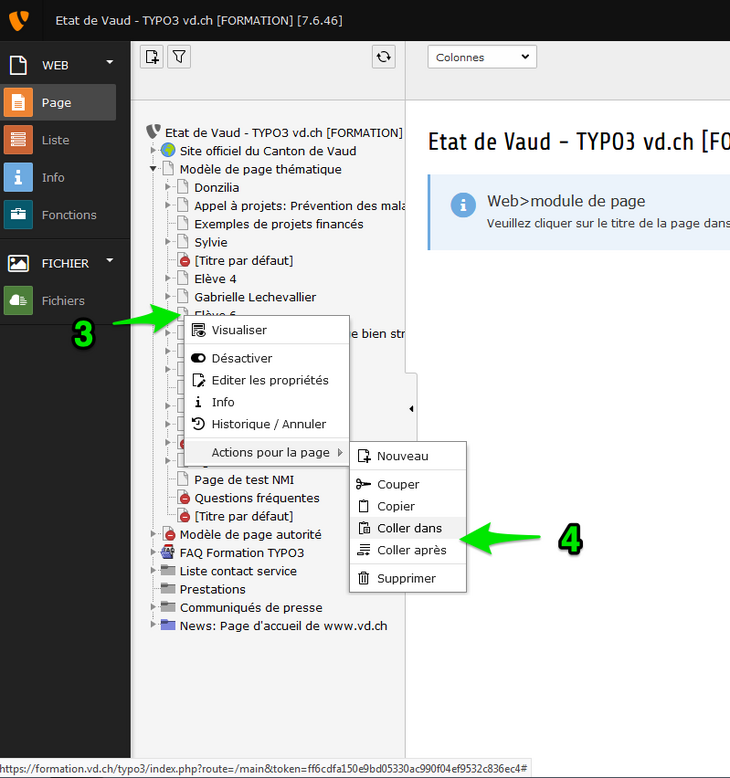
Task: Click the filter icon above page tree
Action: pyautogui.click(x=179, y=57)
